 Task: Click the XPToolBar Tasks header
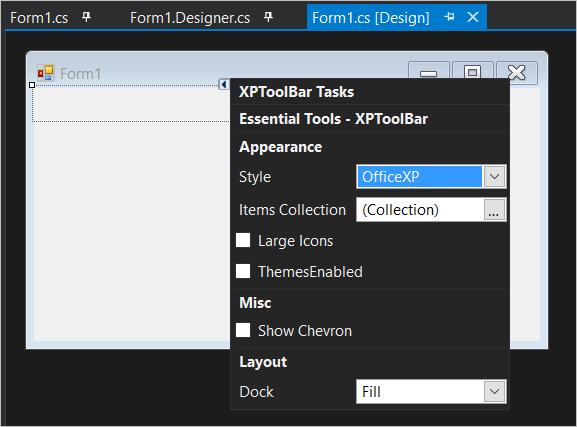click(296, 92)
